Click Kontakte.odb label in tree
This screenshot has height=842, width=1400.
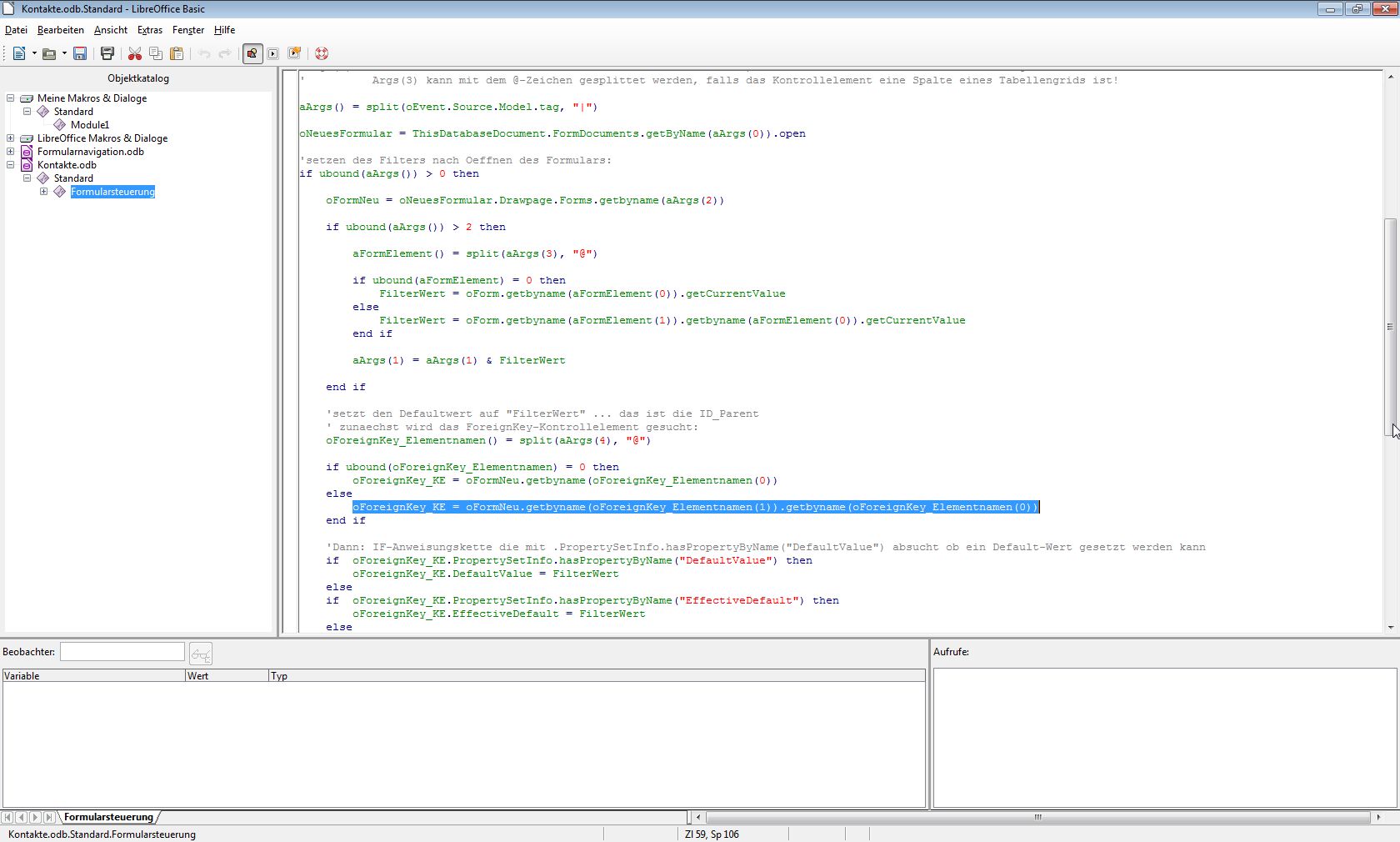(67, 165)
